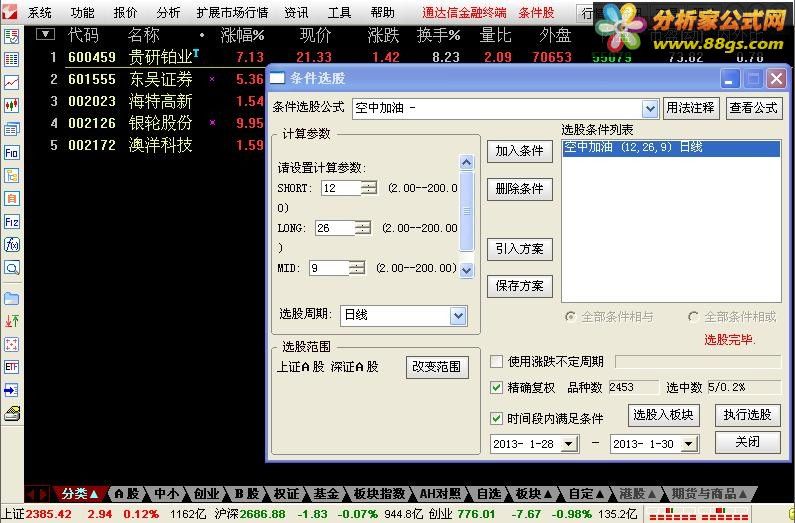Open the 系统 menu
This screenshot has width=795, height=523.
click(x=40, y=13)
